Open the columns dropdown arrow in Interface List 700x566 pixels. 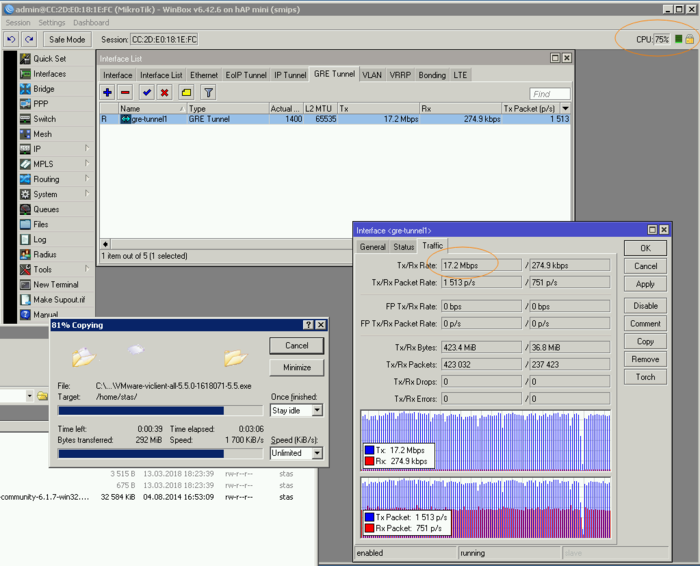pos(566,108)
